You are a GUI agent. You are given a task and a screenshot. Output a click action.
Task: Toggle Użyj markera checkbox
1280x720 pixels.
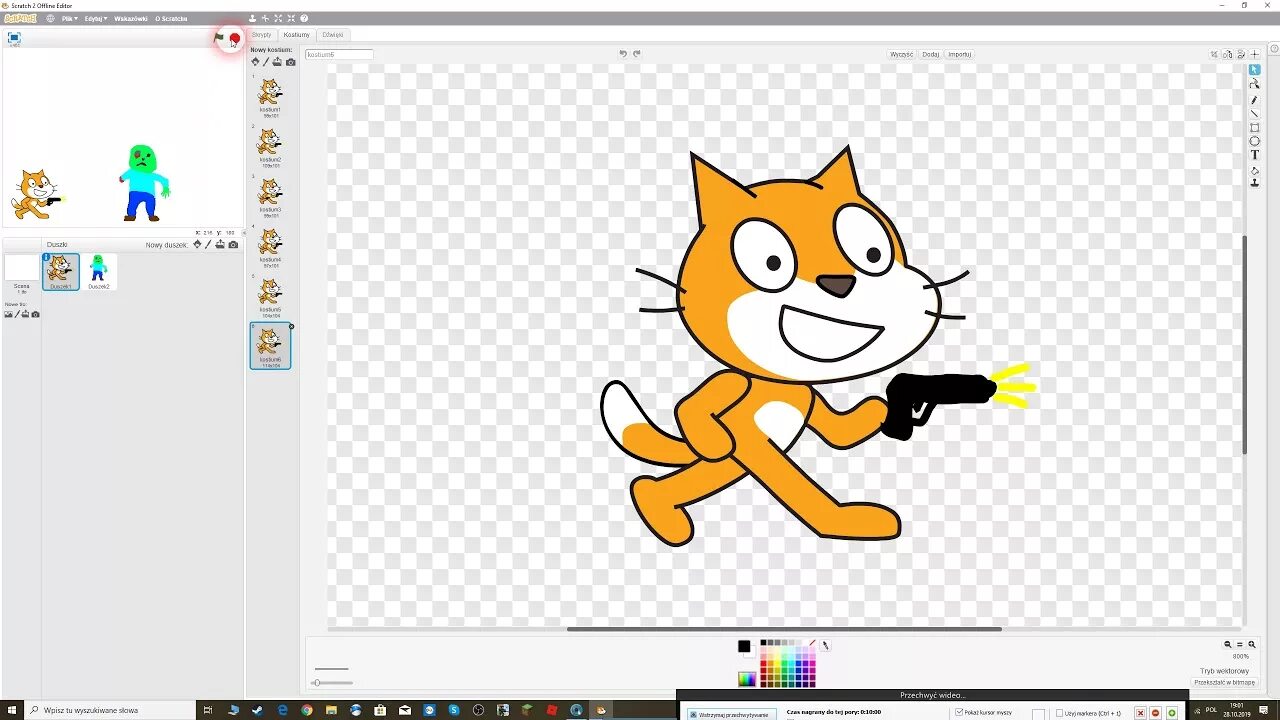tap(1059, 713)
